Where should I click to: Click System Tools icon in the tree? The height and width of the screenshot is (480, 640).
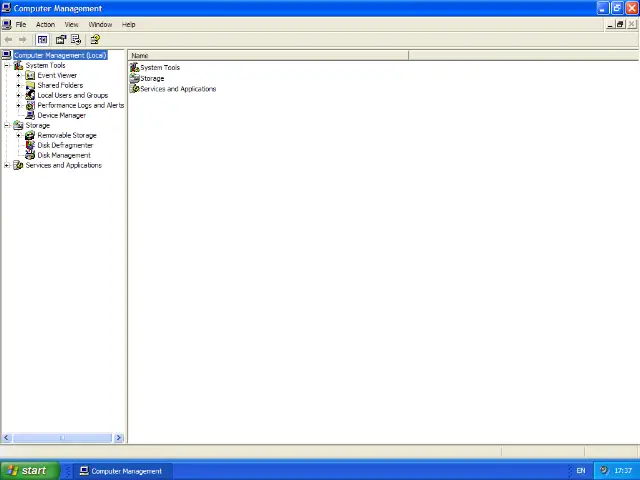(x=18, y=65)
